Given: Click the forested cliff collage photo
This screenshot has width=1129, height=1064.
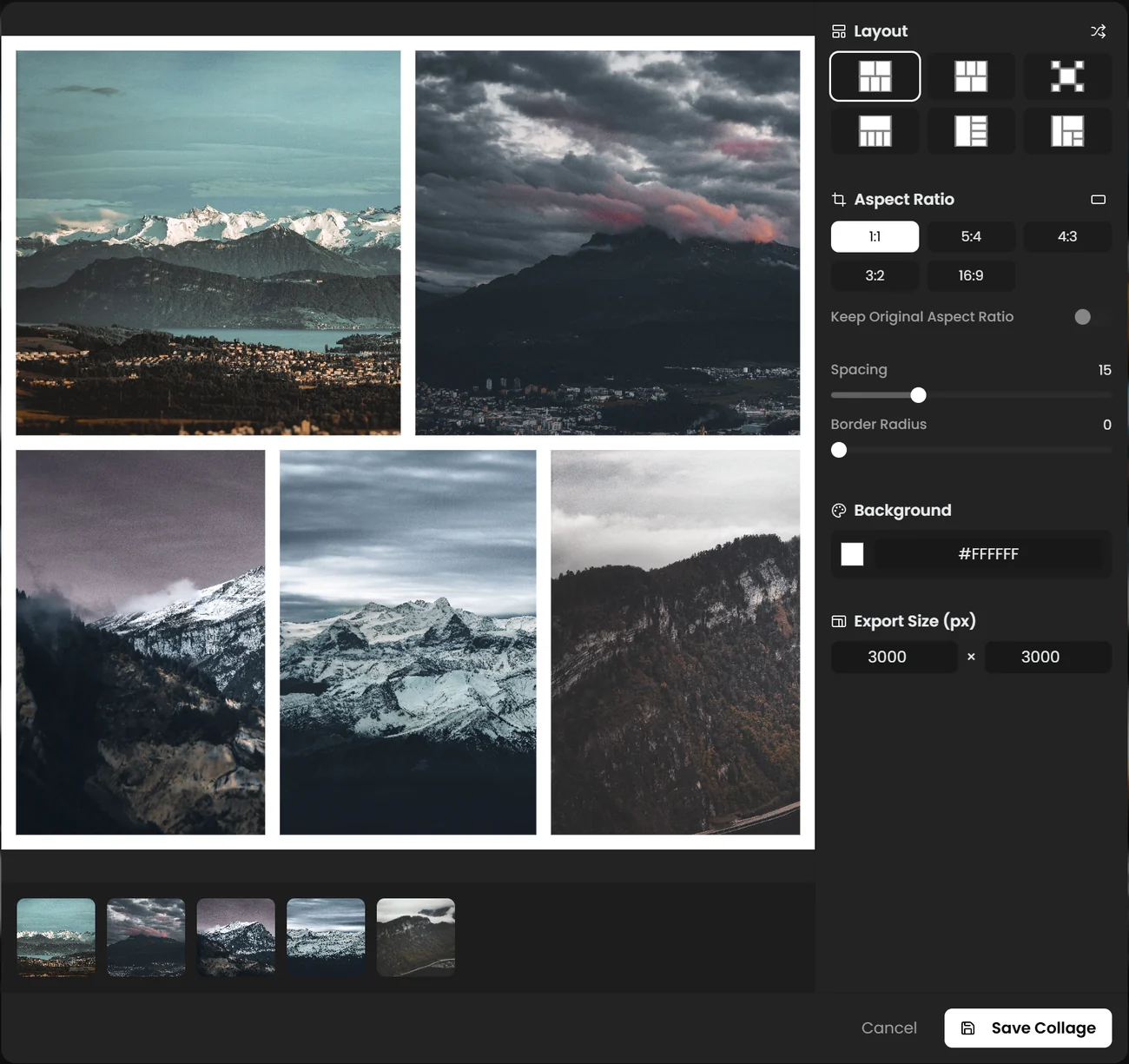Looking at the screenshot, I should point(676,642).
